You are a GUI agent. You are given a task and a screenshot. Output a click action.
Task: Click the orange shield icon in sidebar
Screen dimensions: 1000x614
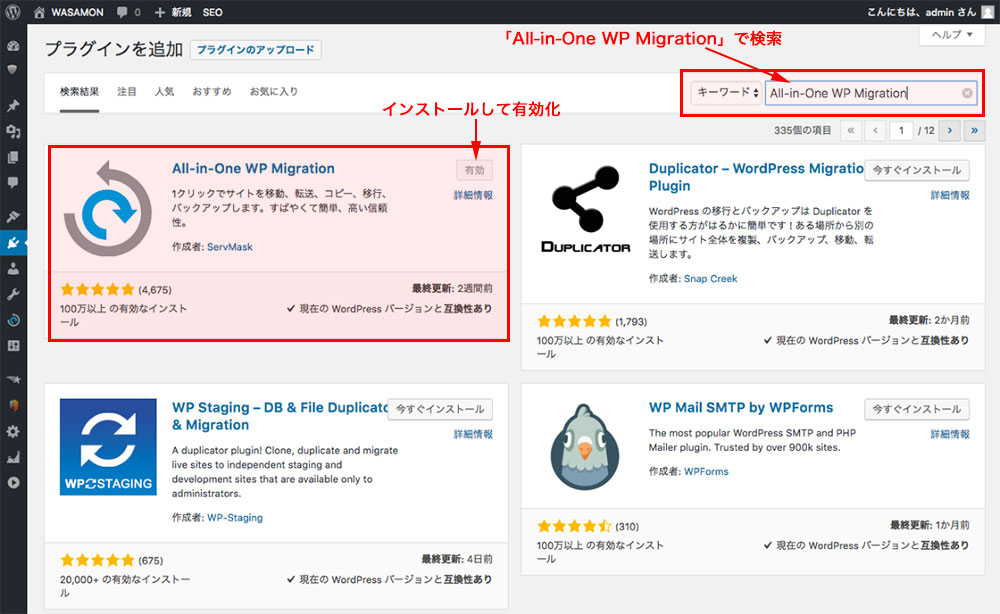click(13, 406)
